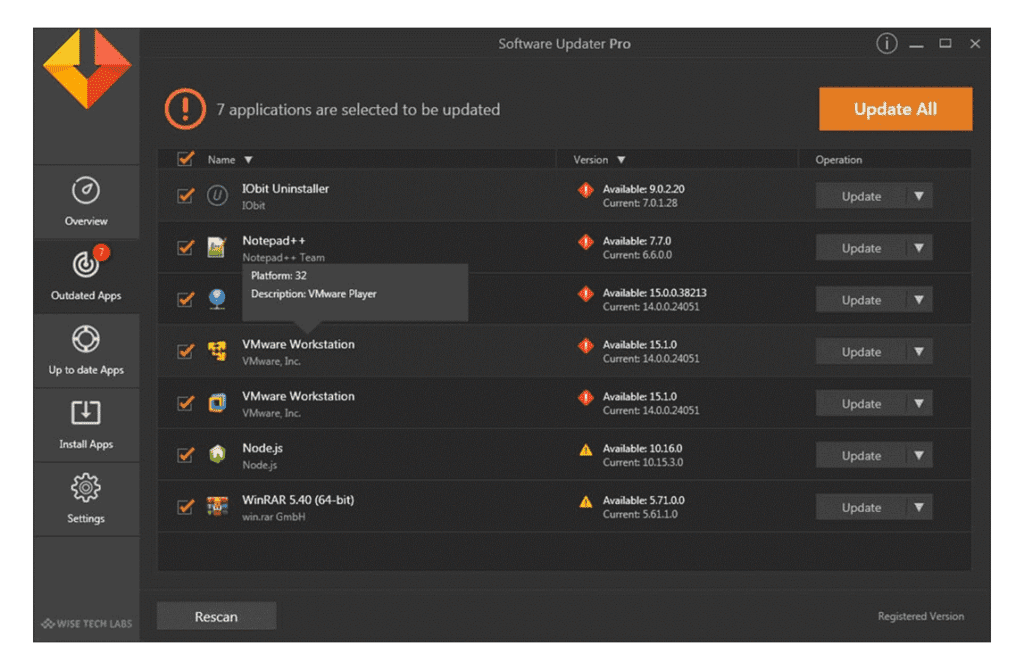Sort by the Name column arrow
The width and height of the screenshot is (1024, 670).
[x=248, y=160]
